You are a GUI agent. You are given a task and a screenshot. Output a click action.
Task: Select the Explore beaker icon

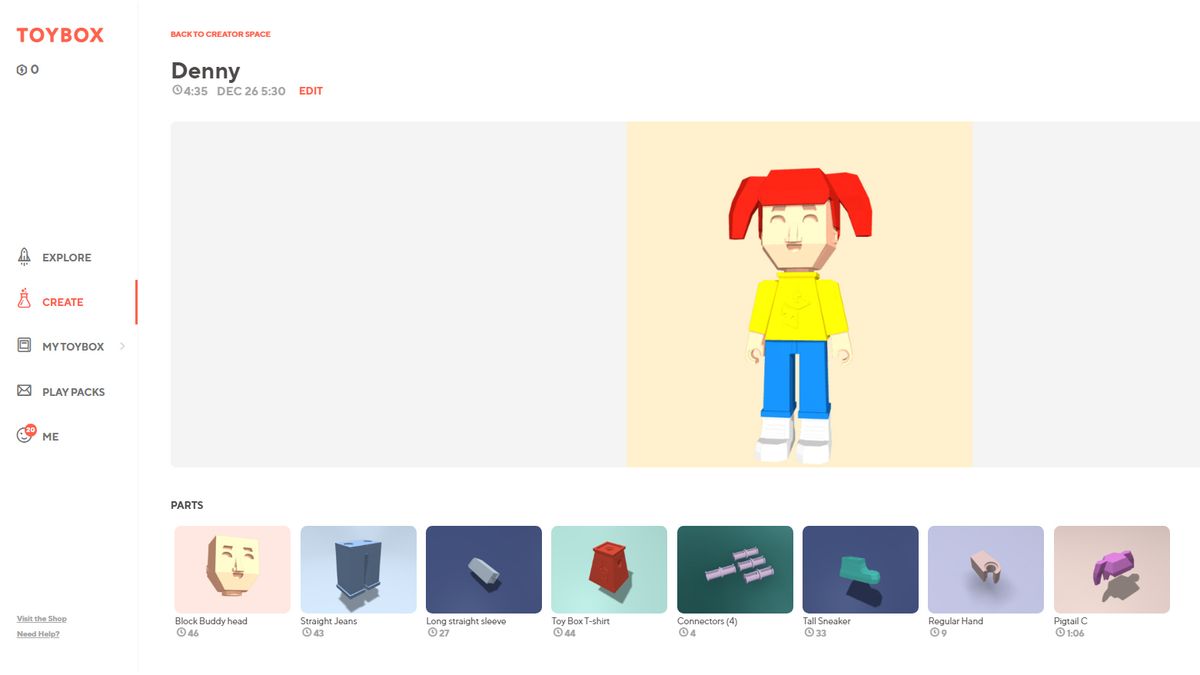pos(22,256)
